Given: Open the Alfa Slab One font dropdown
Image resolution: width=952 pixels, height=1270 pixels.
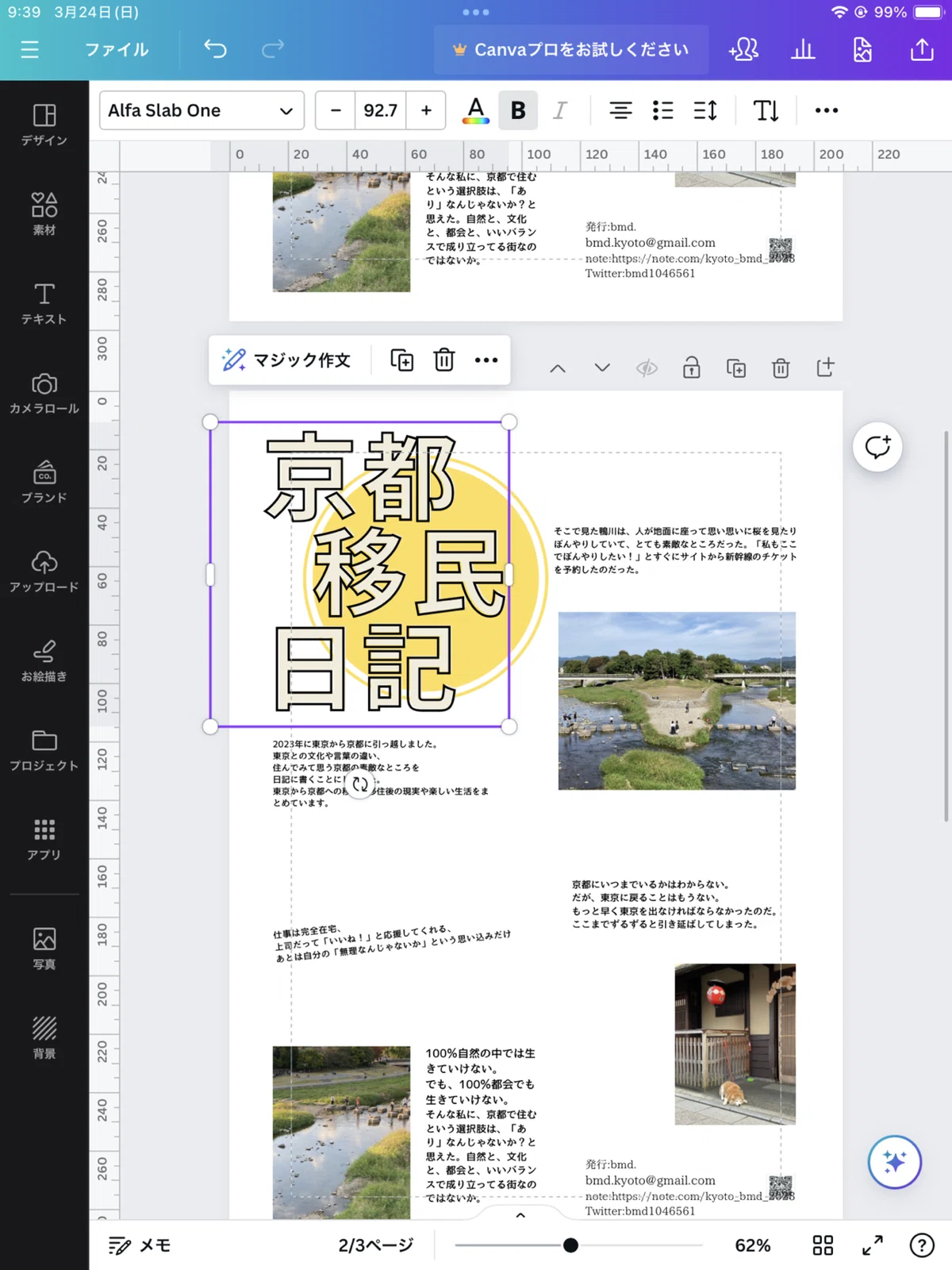Looking at the screenshot, I should tap(202, 110).
